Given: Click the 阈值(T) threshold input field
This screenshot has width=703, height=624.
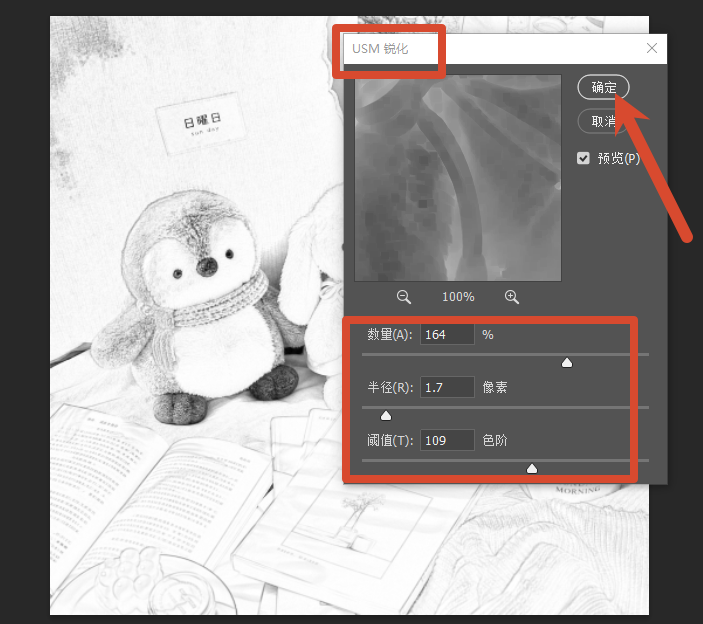Looking at the screenshot, I should pyautogui.click(x=447, y=440).
